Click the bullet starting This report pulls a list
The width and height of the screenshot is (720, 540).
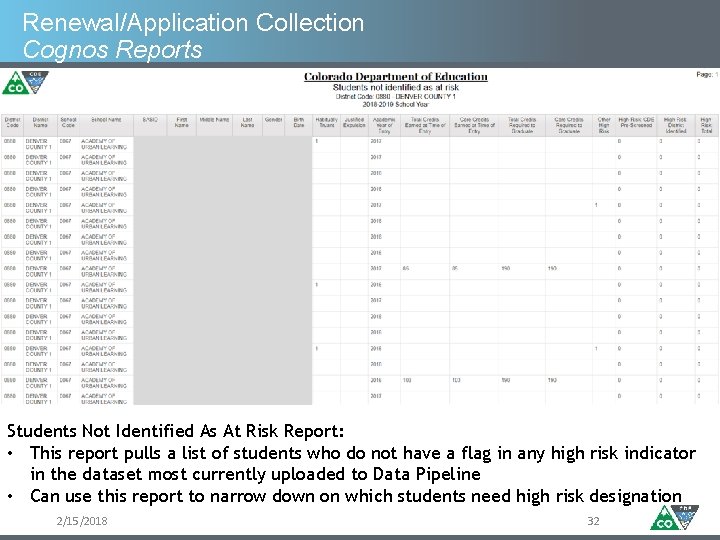[x=363, y=463]
